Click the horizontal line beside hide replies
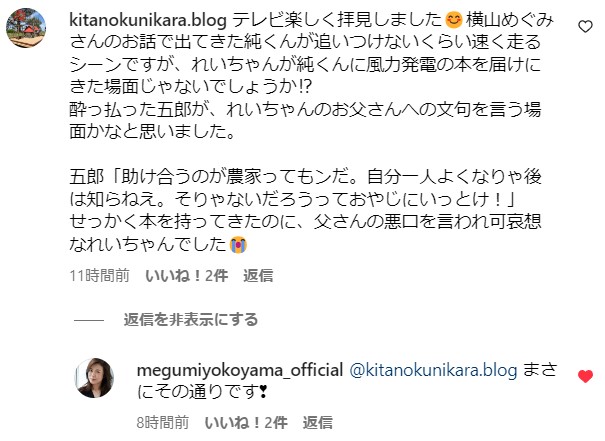 (x=89, y=320)
